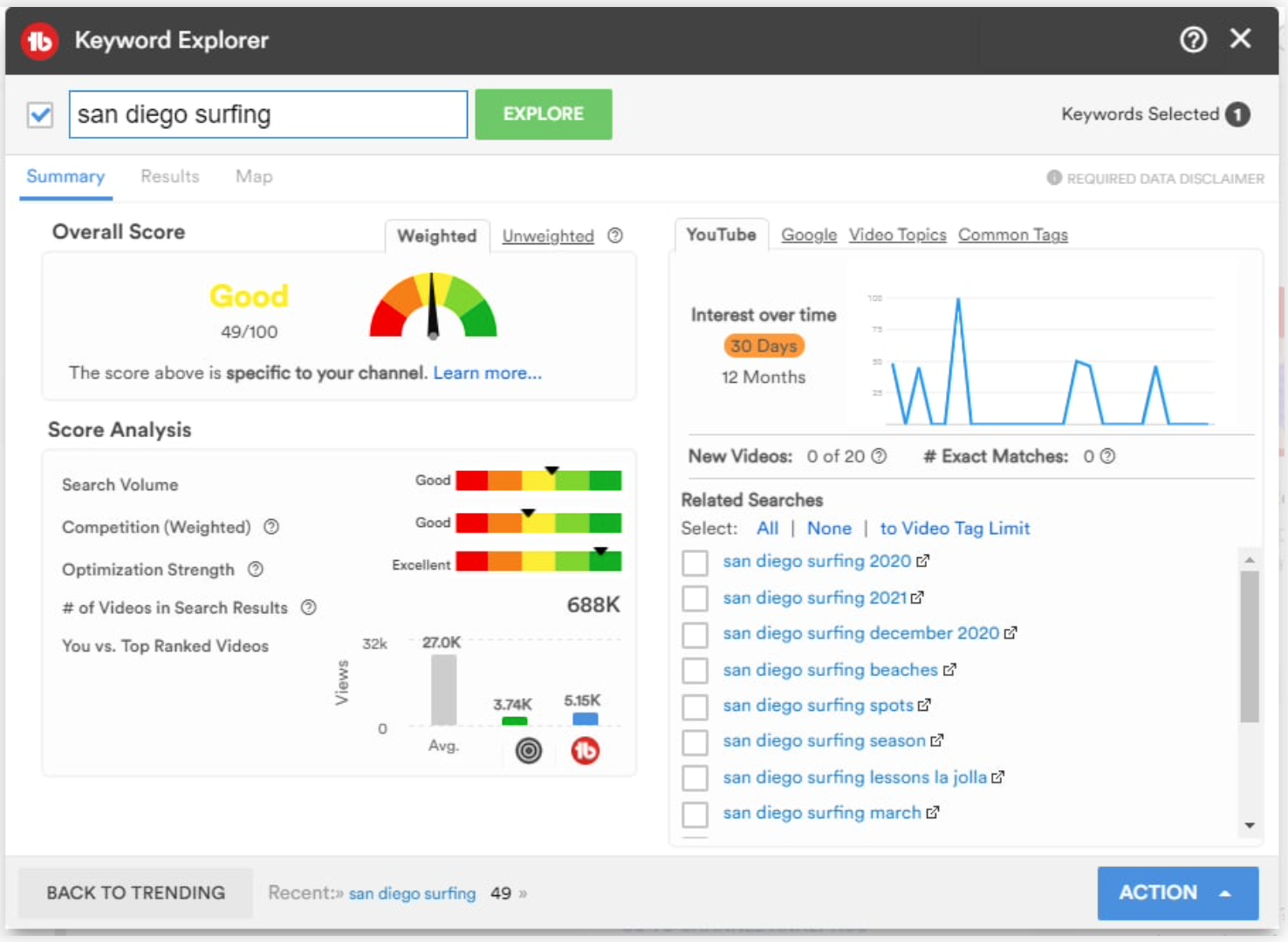
Task: Open the # of Videos in Search Results tooltip
Action: (x=307, y=607)
